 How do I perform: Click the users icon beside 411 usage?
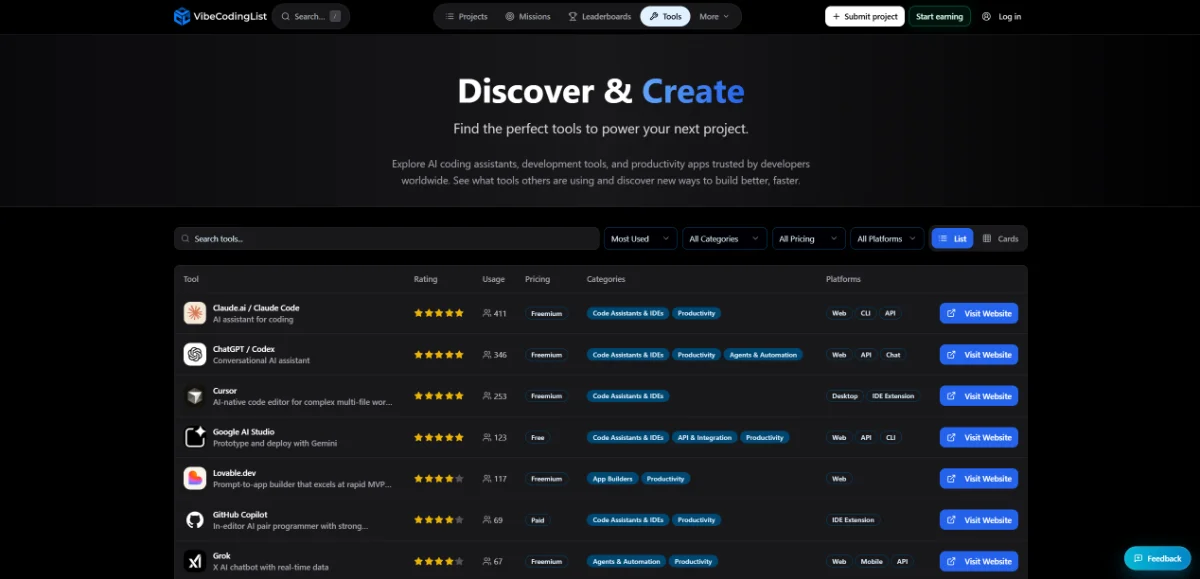click(487, 313)
